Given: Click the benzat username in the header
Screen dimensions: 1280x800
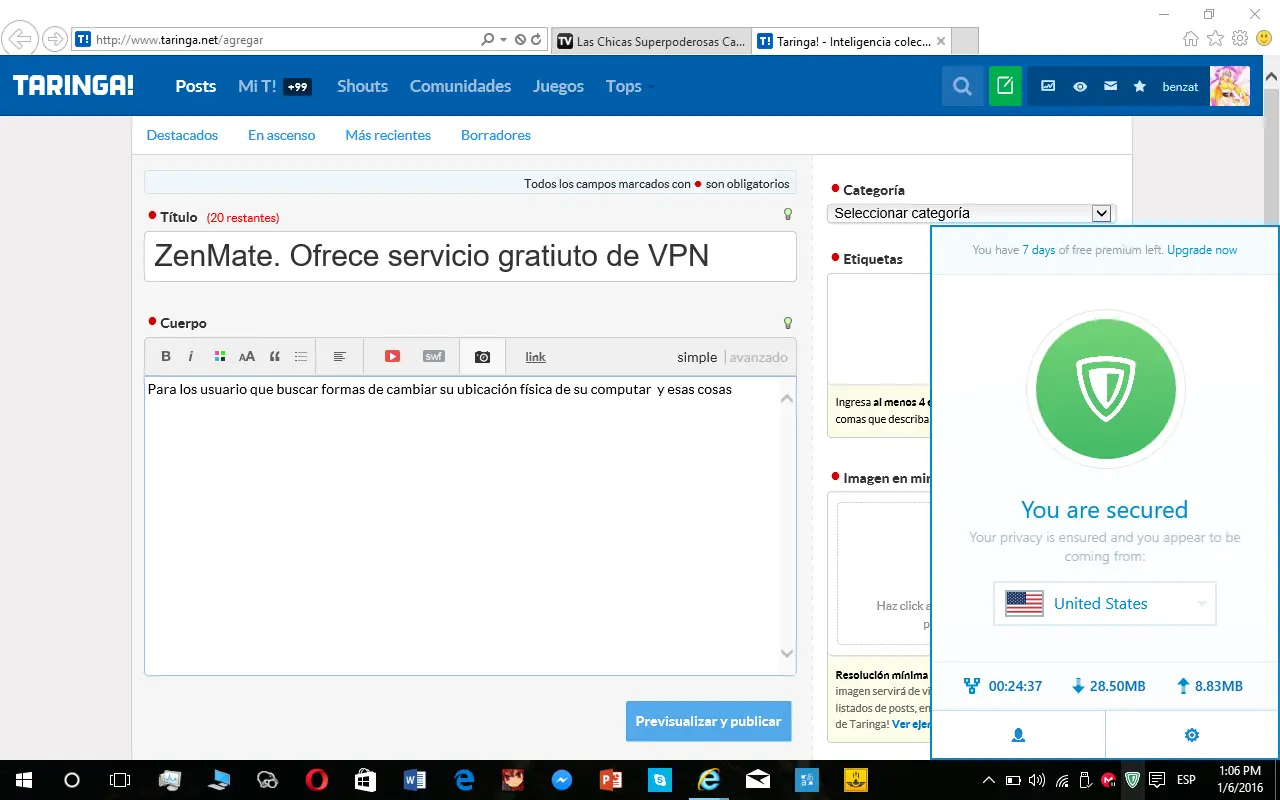Looking at the screenshot, I should [1180, 87].
